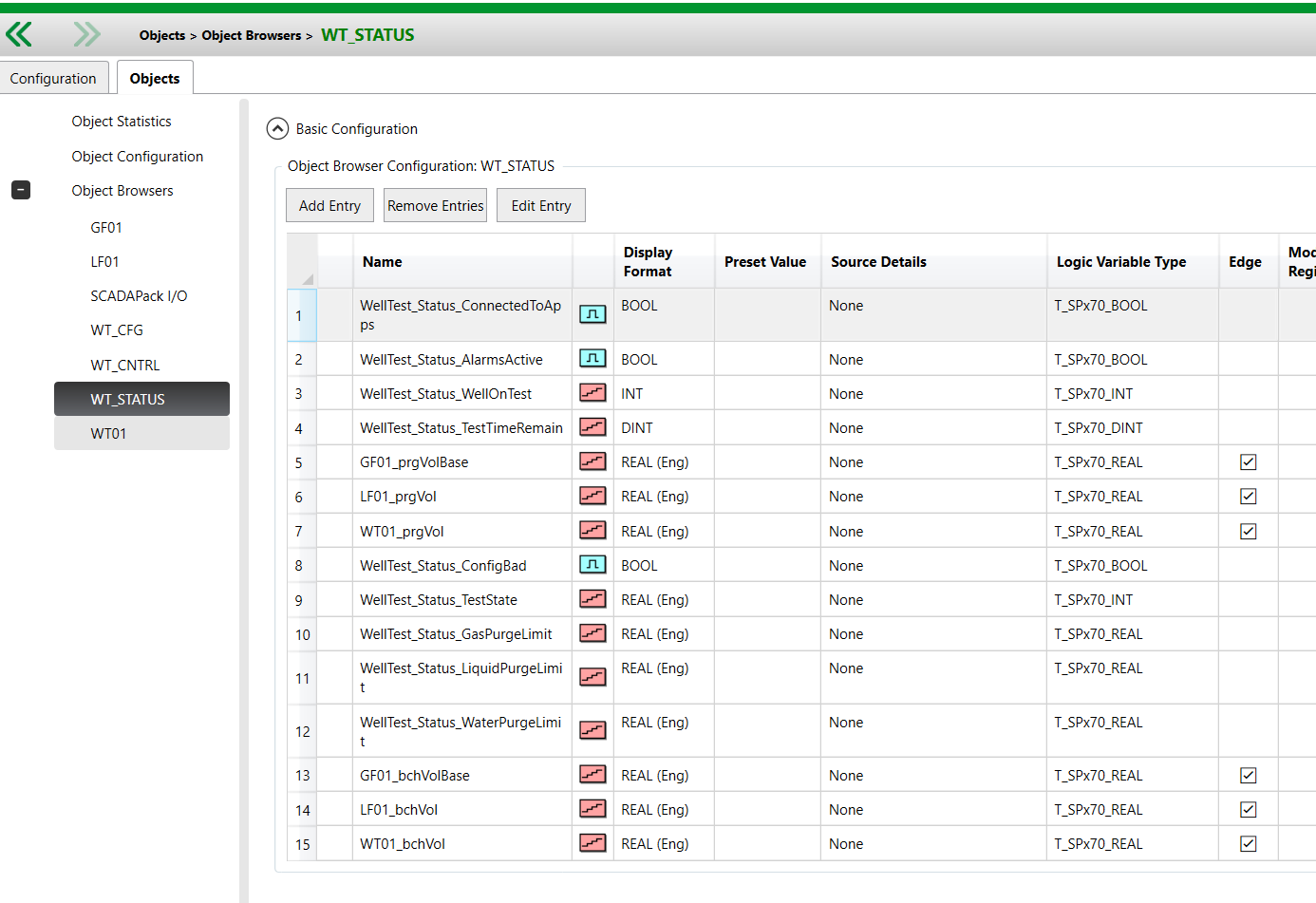Switch to the Configuration tab
The width and height of the screenshot is (1316, 903).
53,79
